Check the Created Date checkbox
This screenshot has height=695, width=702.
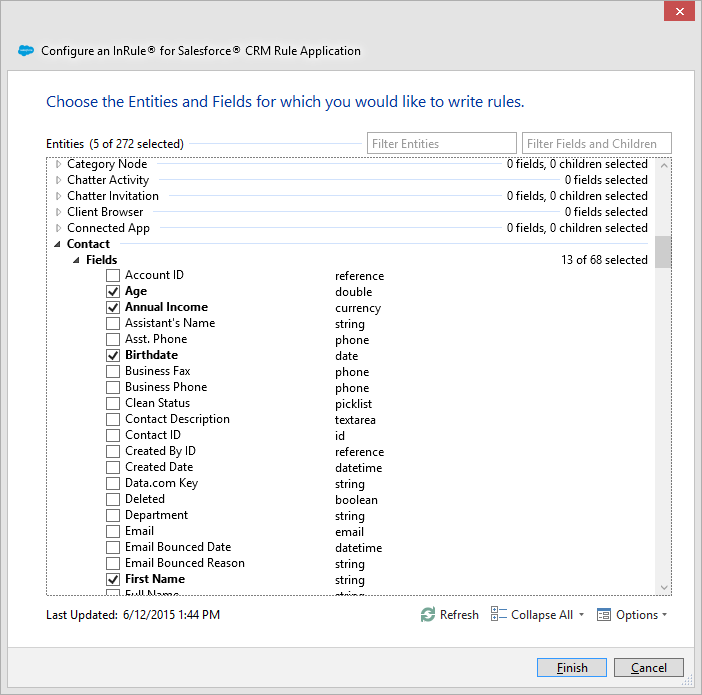113,468
